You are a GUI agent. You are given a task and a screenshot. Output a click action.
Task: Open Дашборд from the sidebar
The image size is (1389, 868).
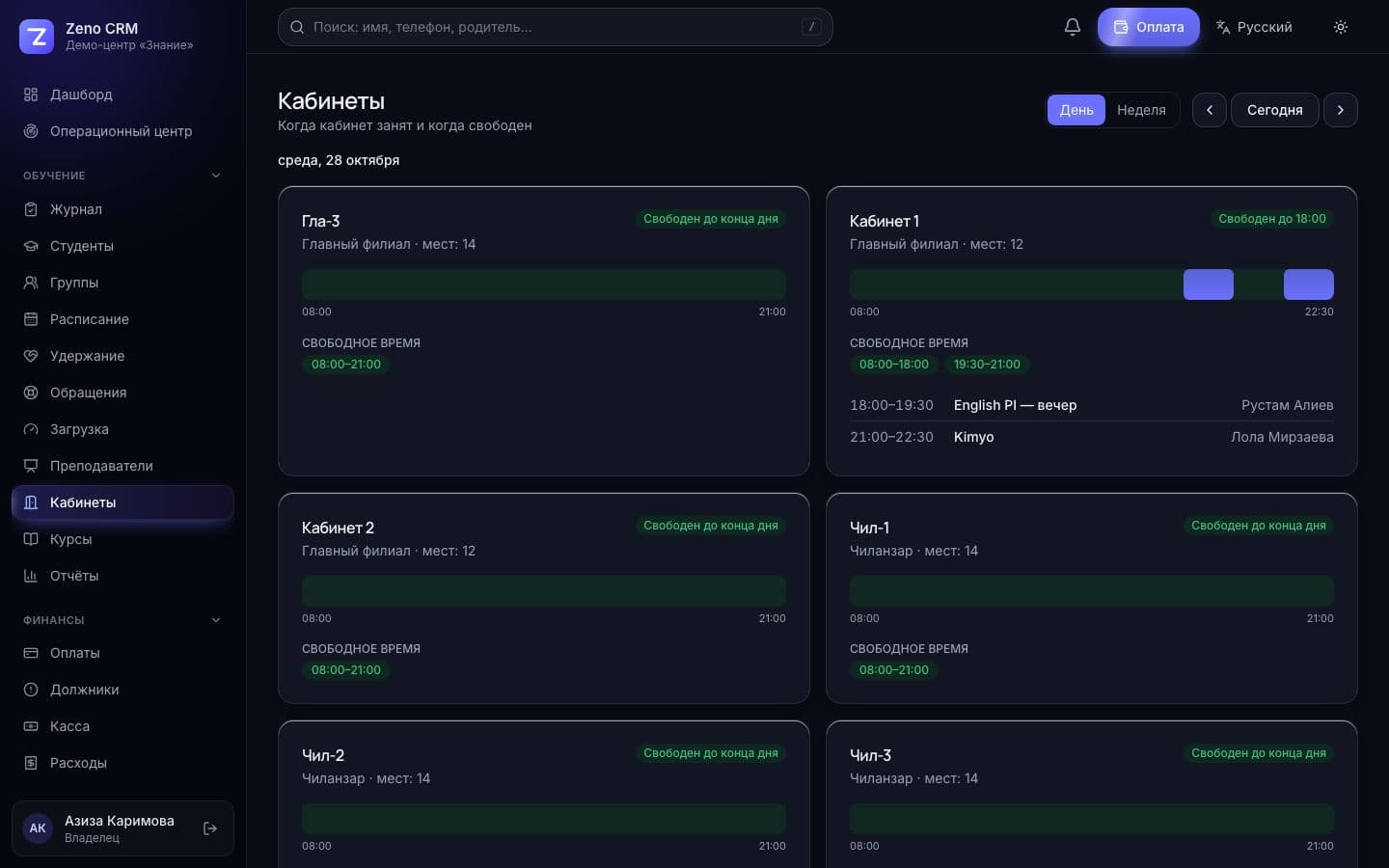point(123,95)
